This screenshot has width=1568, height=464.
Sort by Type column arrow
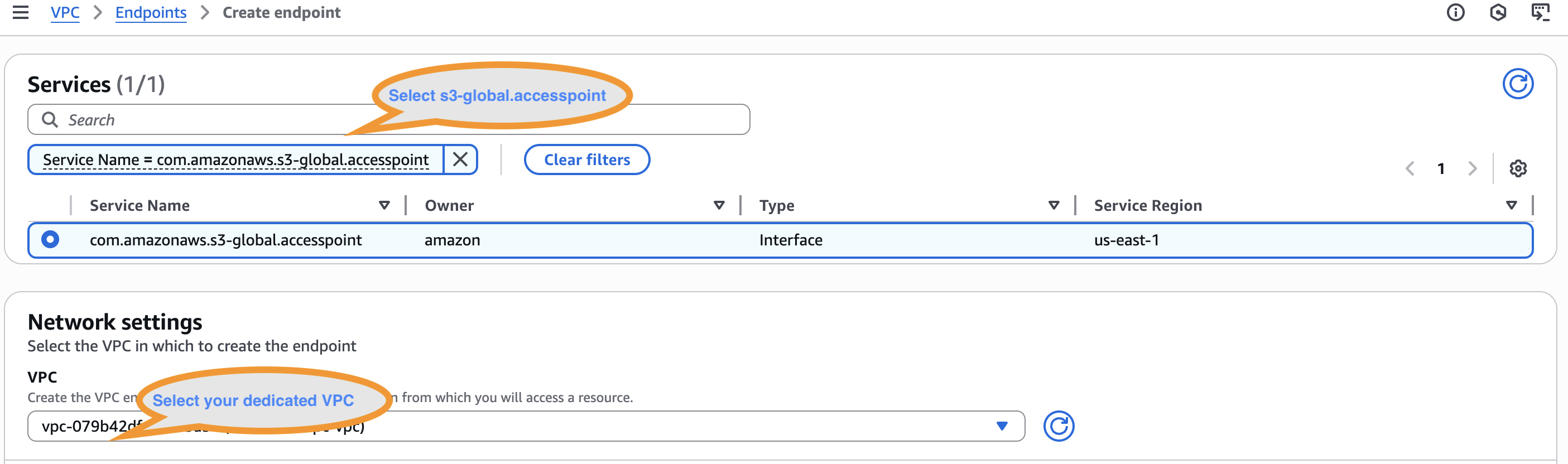point(1054,206)
